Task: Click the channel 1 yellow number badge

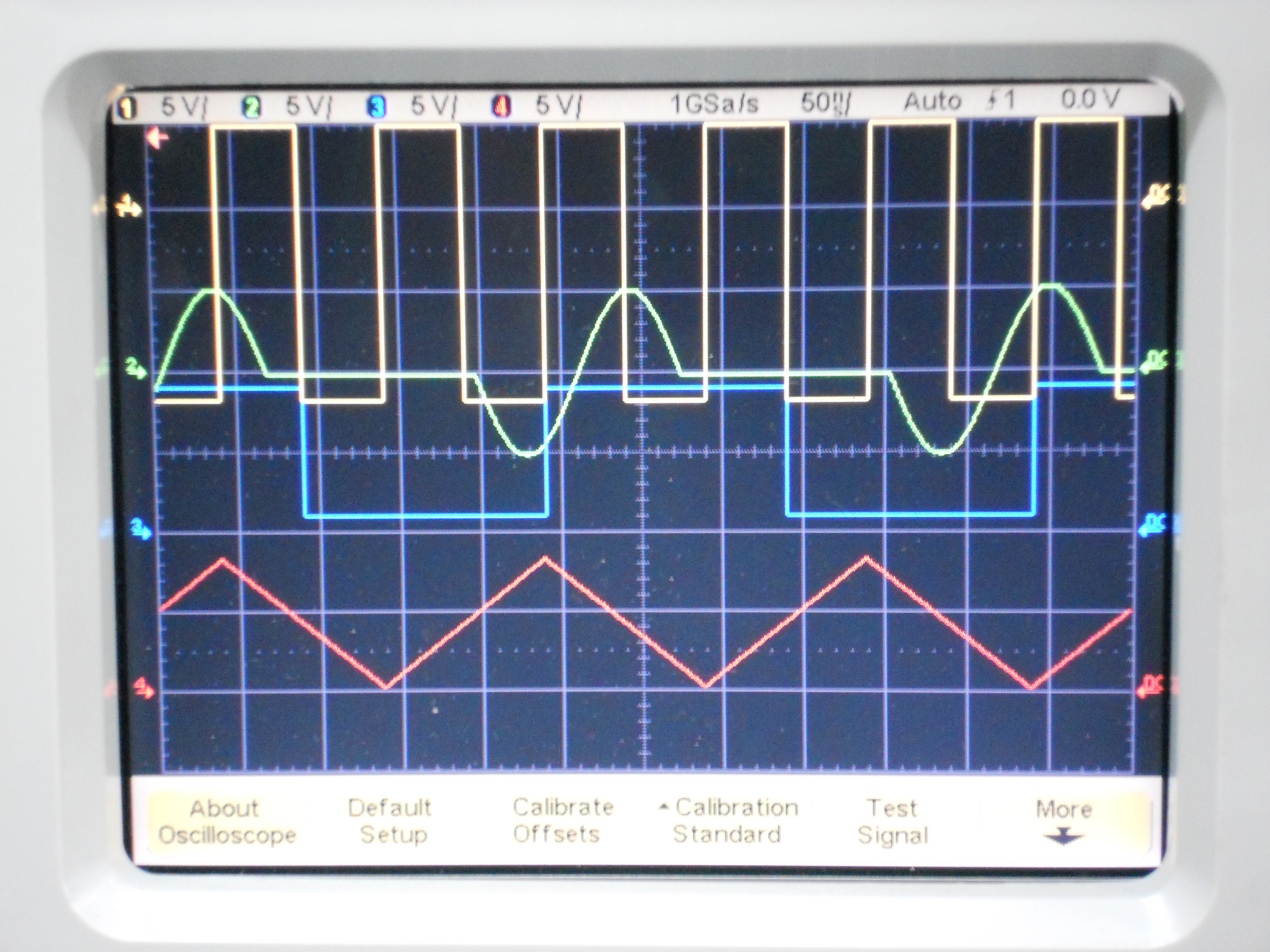Action: pos(127,108)
